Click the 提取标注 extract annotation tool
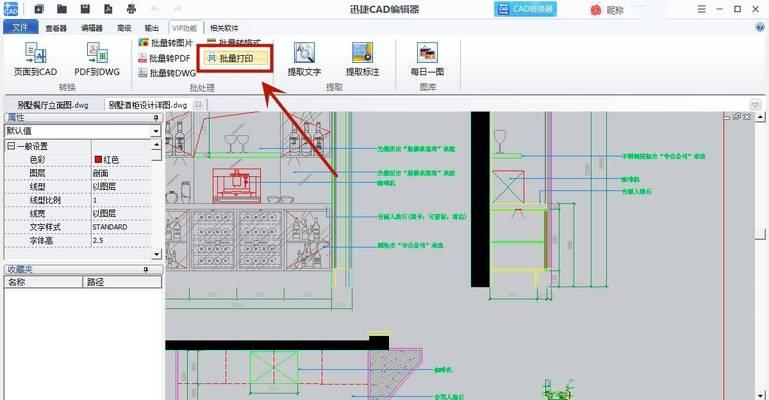The height and width of the screenshot is (400, 769). (x=362, y=59)
